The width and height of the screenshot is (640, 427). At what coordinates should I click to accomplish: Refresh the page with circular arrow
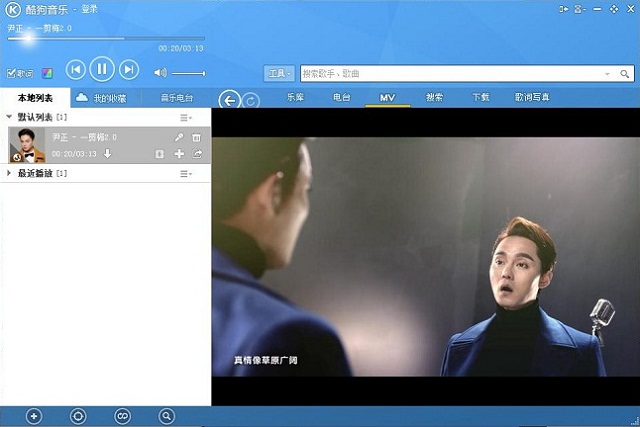251,100
